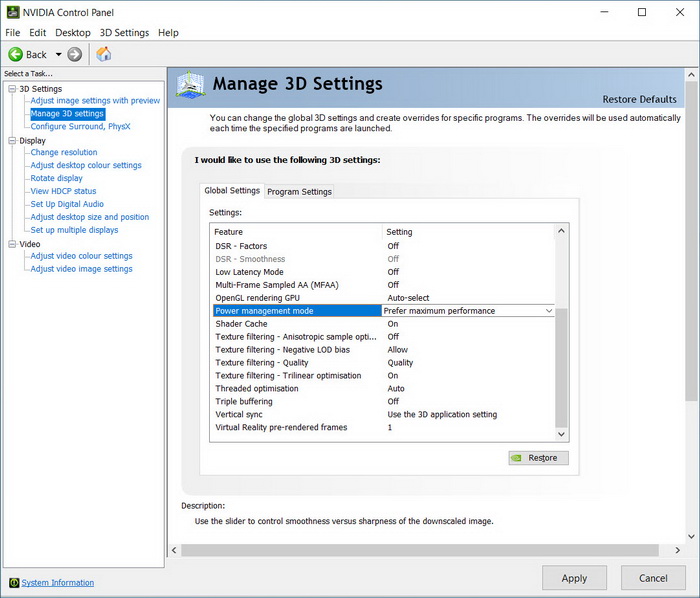Screen dimensions: 700x598
Task: Open Adjust desktop size and position
Action: (x=90, y=217)
